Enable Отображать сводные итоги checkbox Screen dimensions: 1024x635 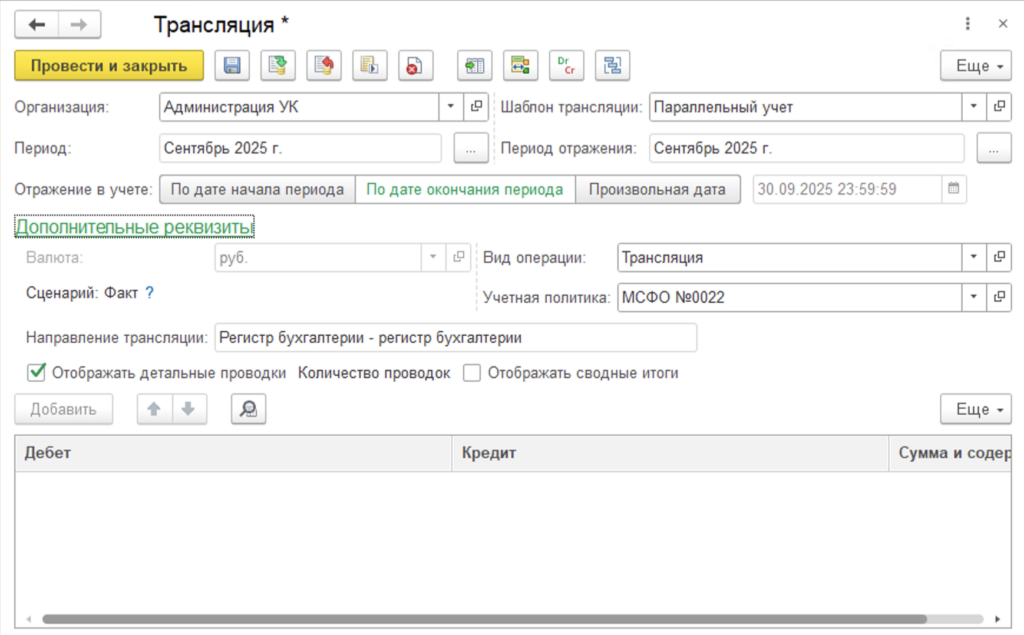(472, 373)
